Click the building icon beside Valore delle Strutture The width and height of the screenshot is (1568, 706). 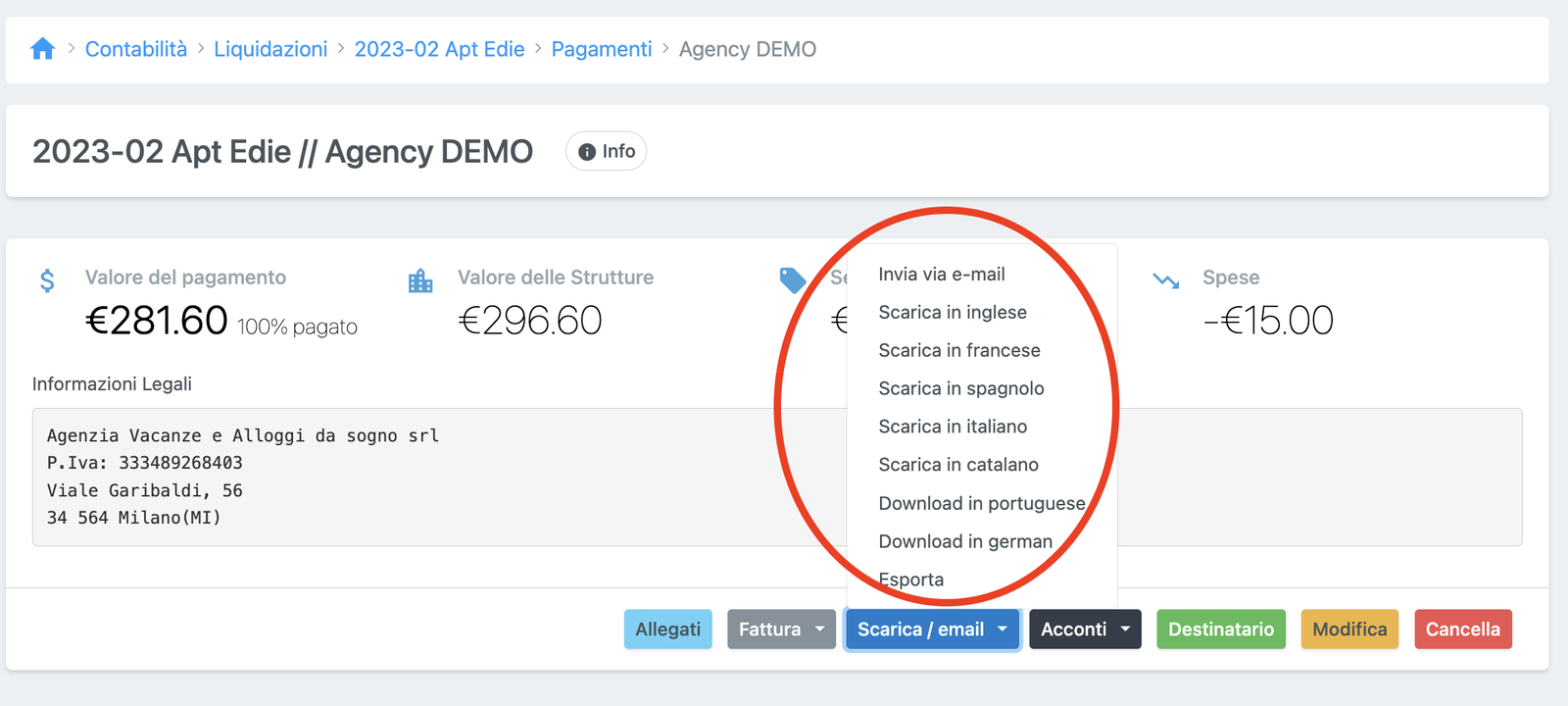[x=420, y=281]
